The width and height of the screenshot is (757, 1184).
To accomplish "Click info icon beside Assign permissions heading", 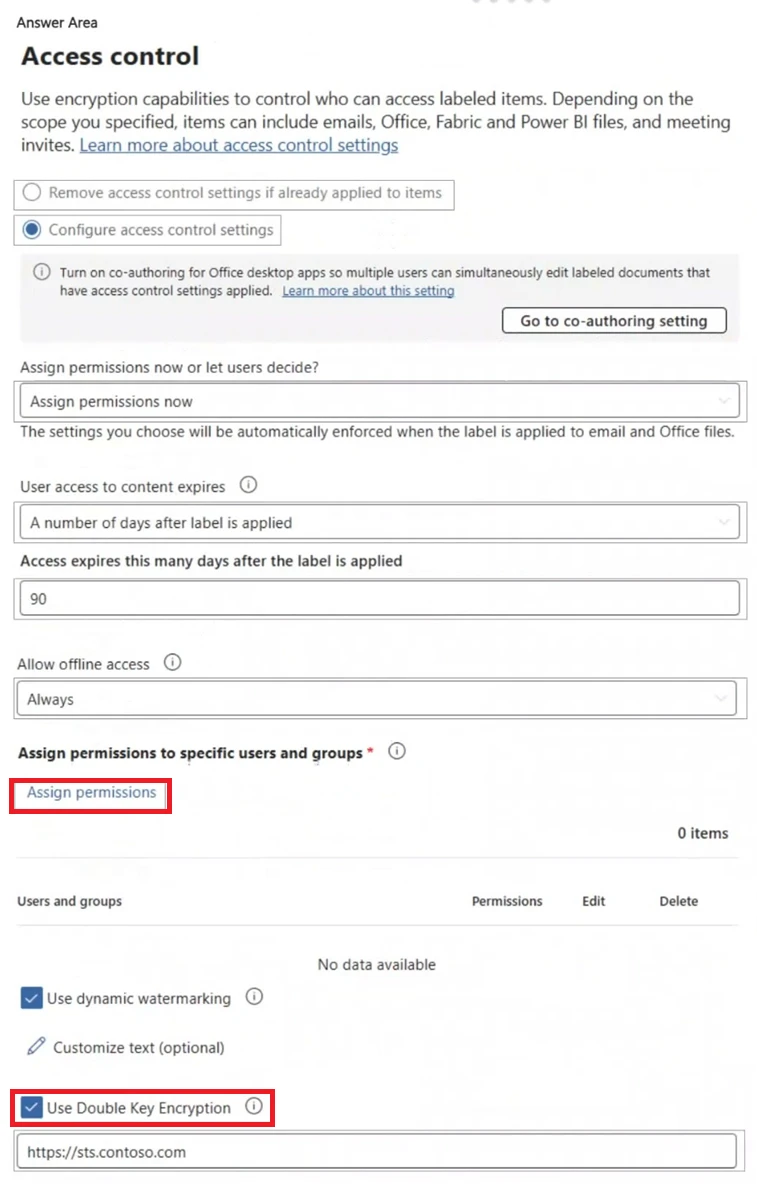I will click(397, 752).
